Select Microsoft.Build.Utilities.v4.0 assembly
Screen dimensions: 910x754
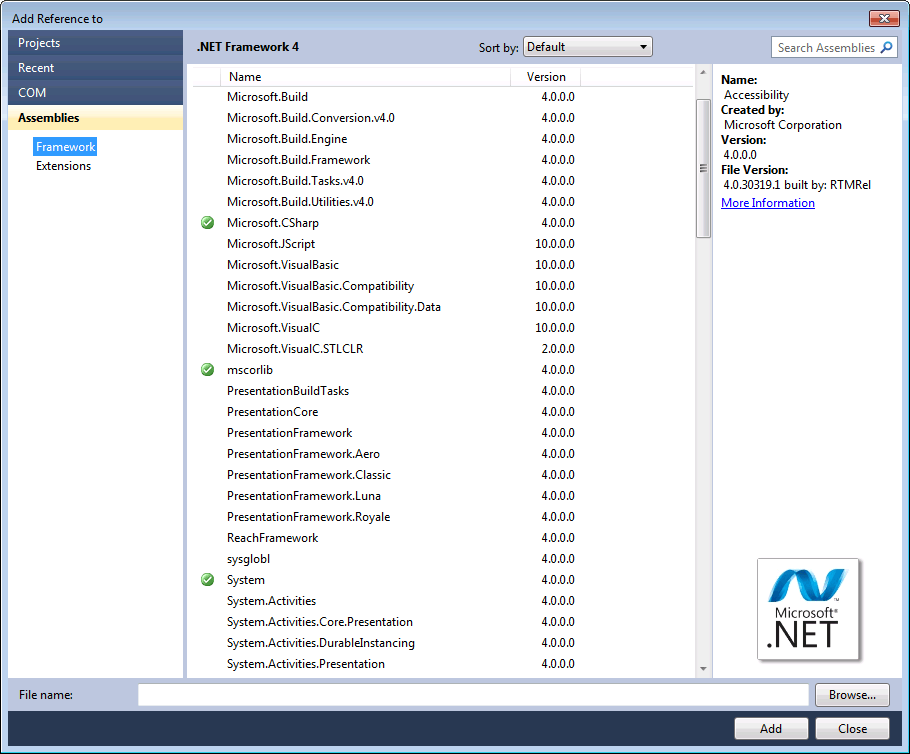pos(300,202)
